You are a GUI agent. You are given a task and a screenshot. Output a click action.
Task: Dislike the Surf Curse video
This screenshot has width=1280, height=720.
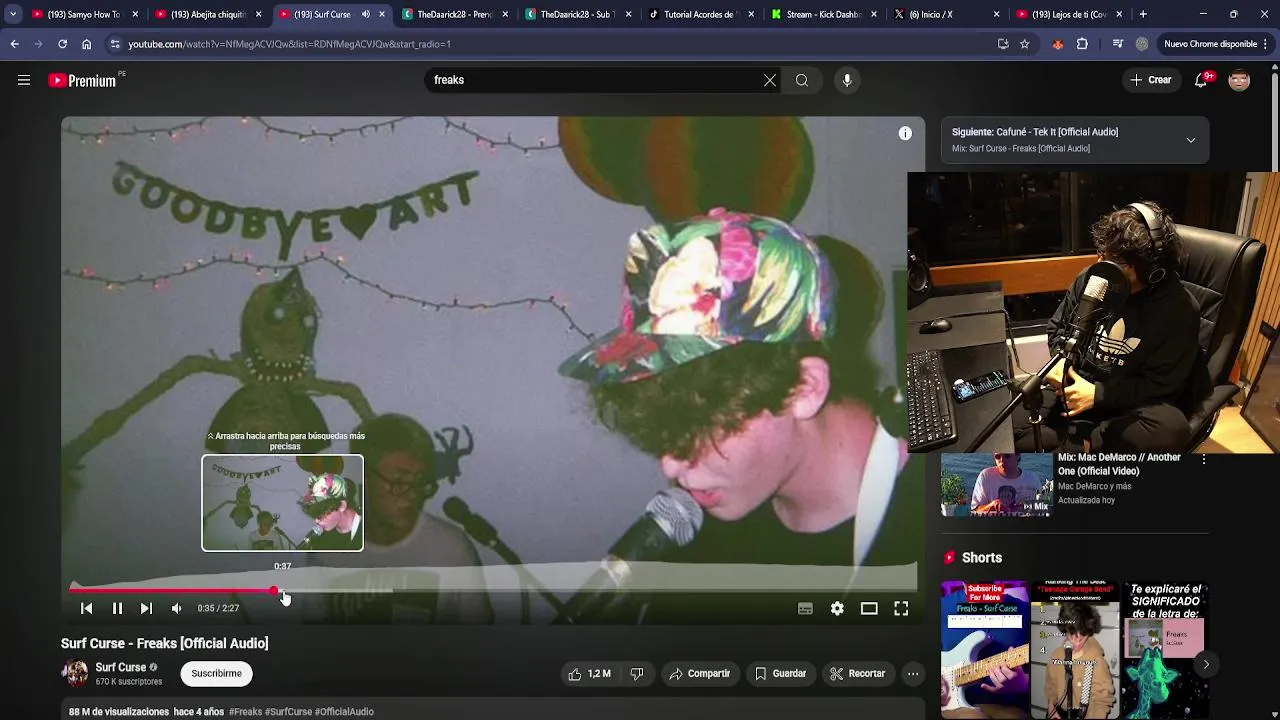637,674
